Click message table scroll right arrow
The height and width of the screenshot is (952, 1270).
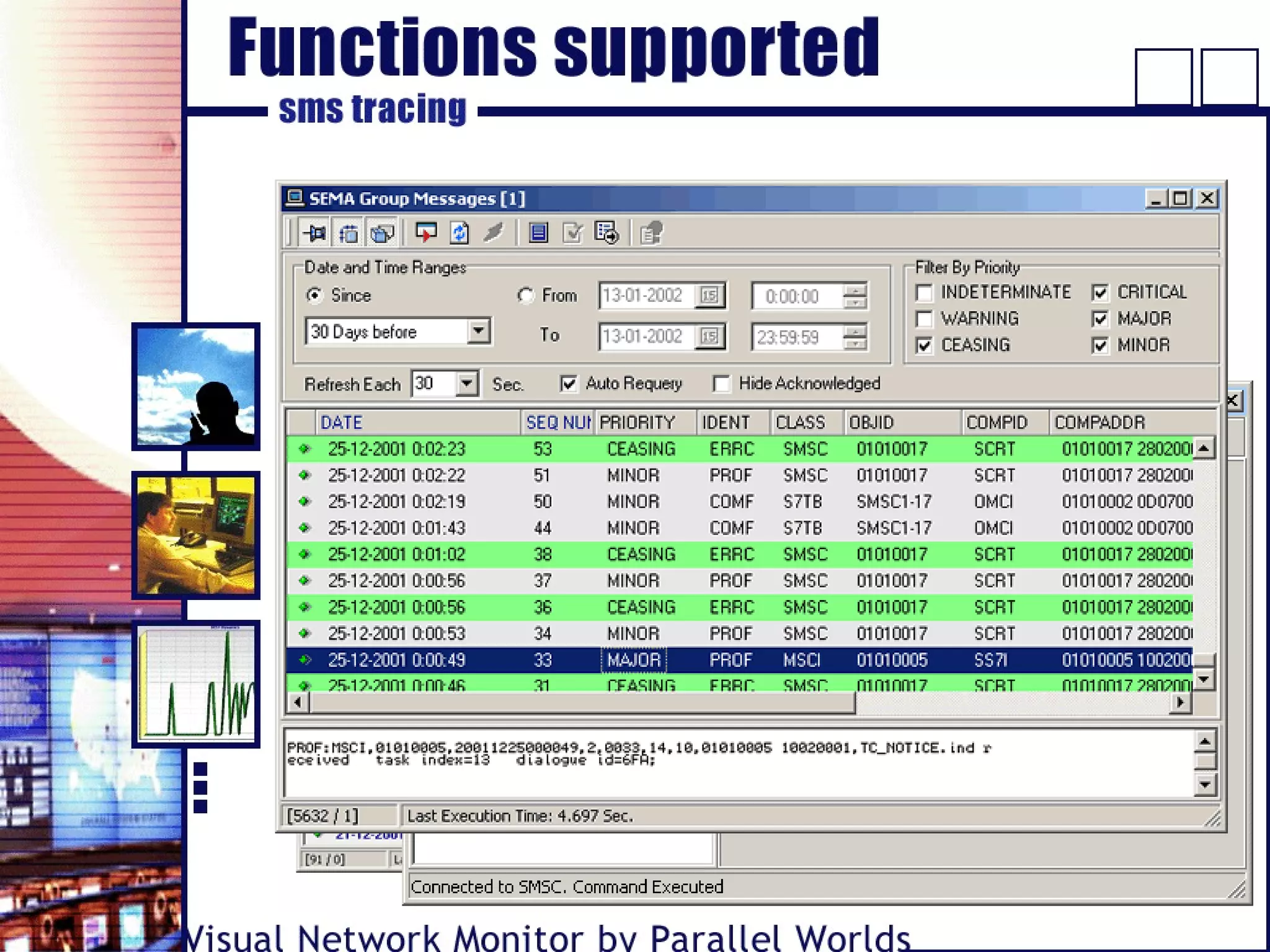1180,703
